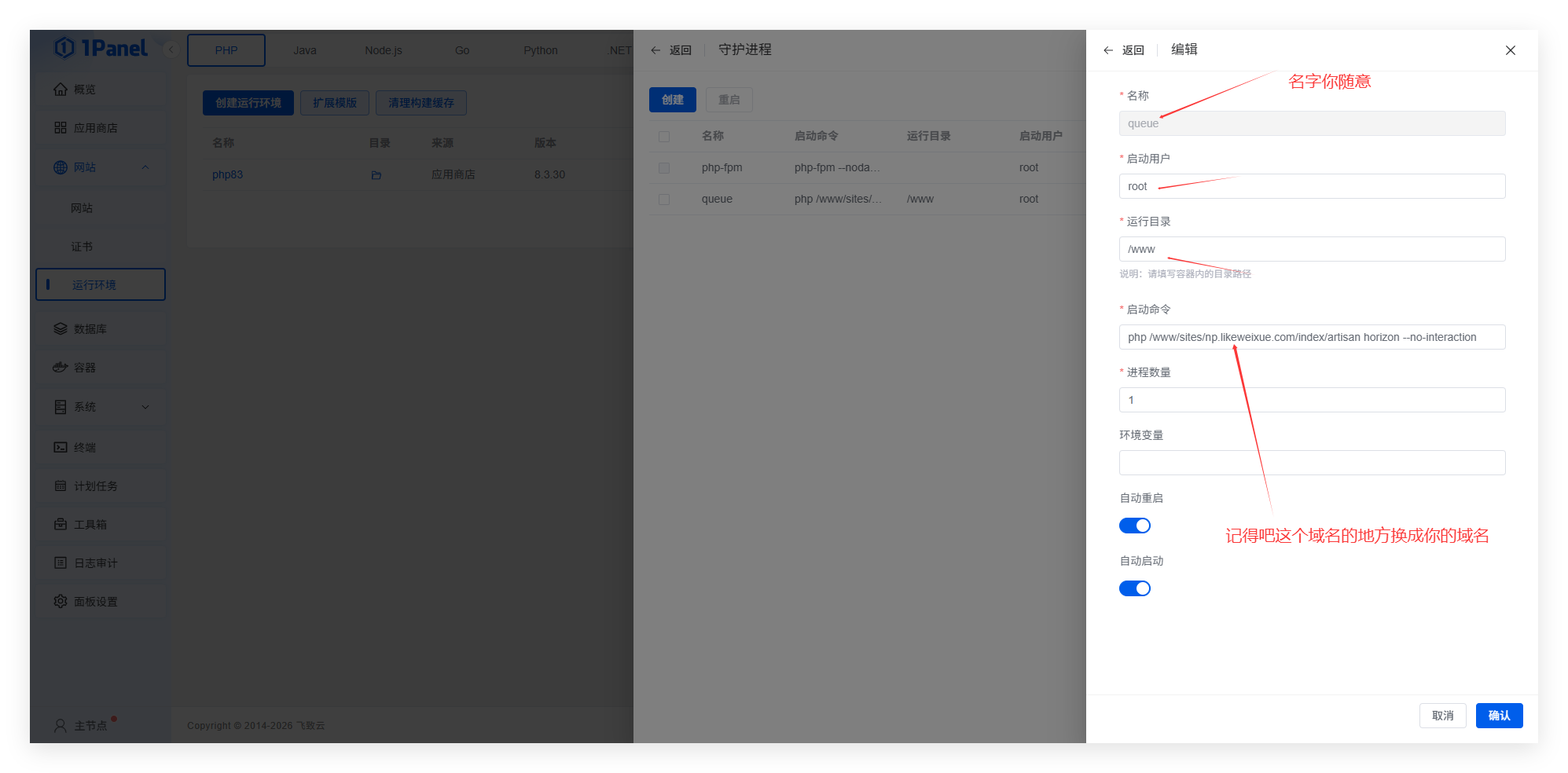Open scheduled tasks calendar icon
Screen dimensions: 1568x773
pyautogui.click(x=61, y=485)
